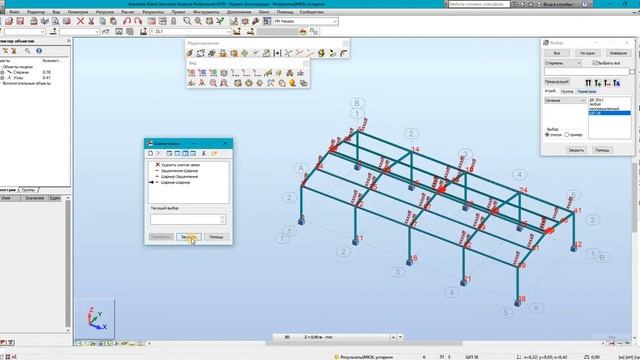The width and height of the screenshot is (640, 360).
Task: Select the Шарнир-Шарнир release type
Action: pyautogui.click(x=176, y=182)
